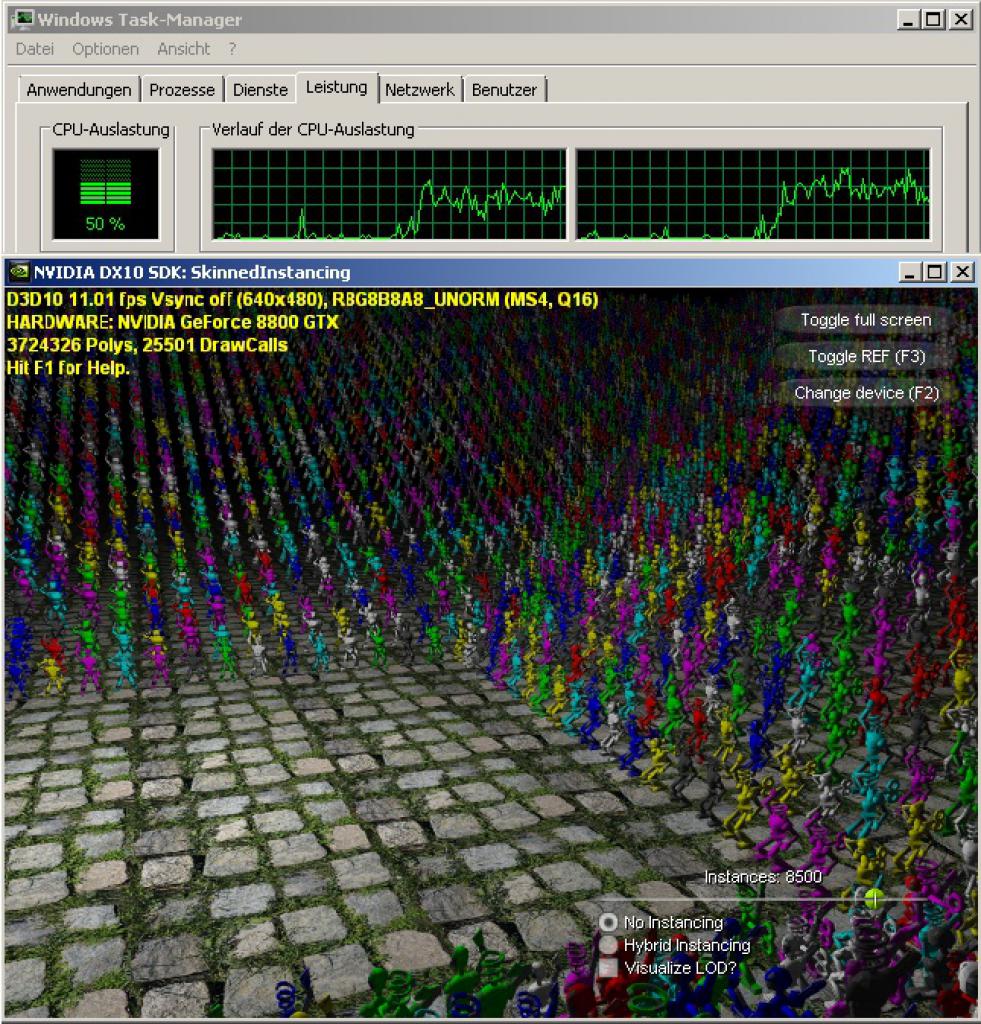This screenshot has width=981, height=1024.
Task: Click Toggle full screen button
Action: coord(865,320)
